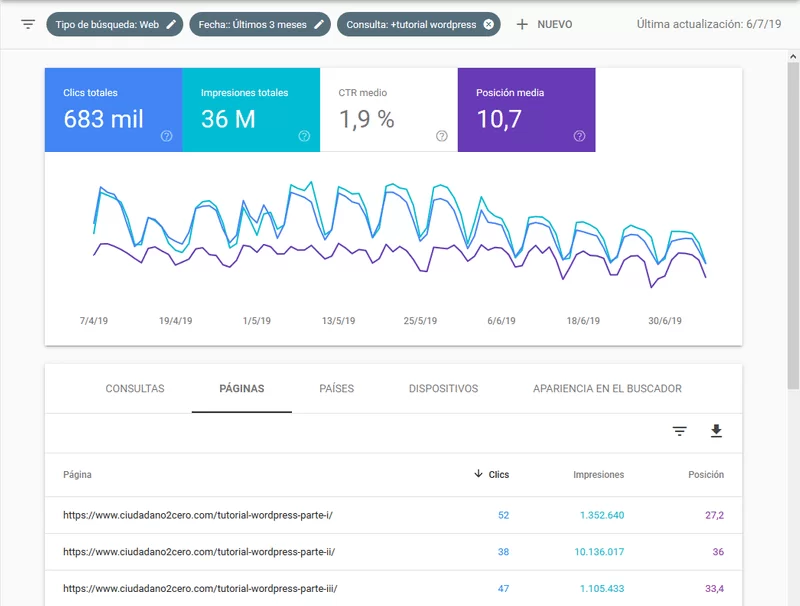Toggle the Posición media metric card

tap(527, 110)
